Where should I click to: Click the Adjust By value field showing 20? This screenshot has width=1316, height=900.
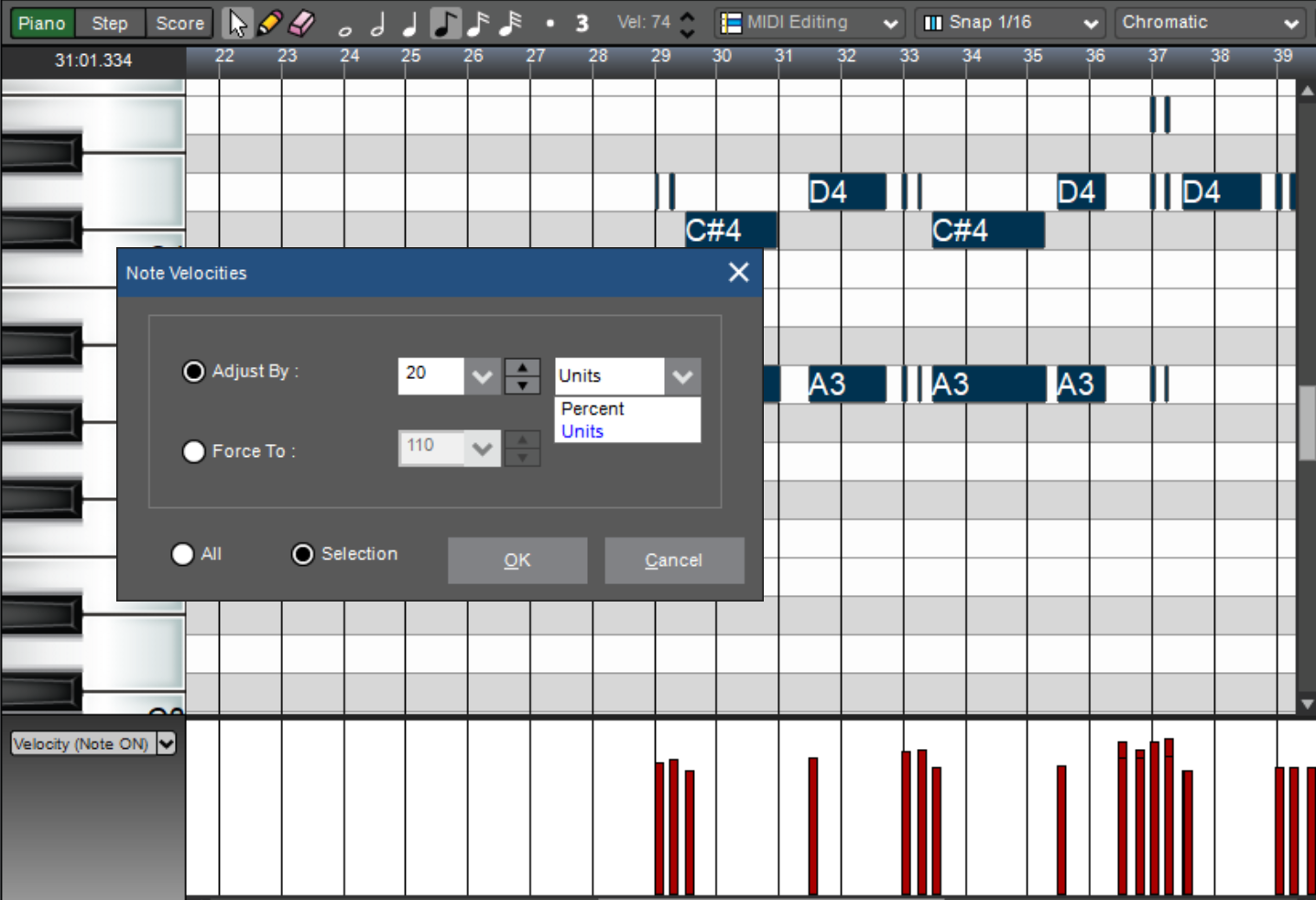430,375
